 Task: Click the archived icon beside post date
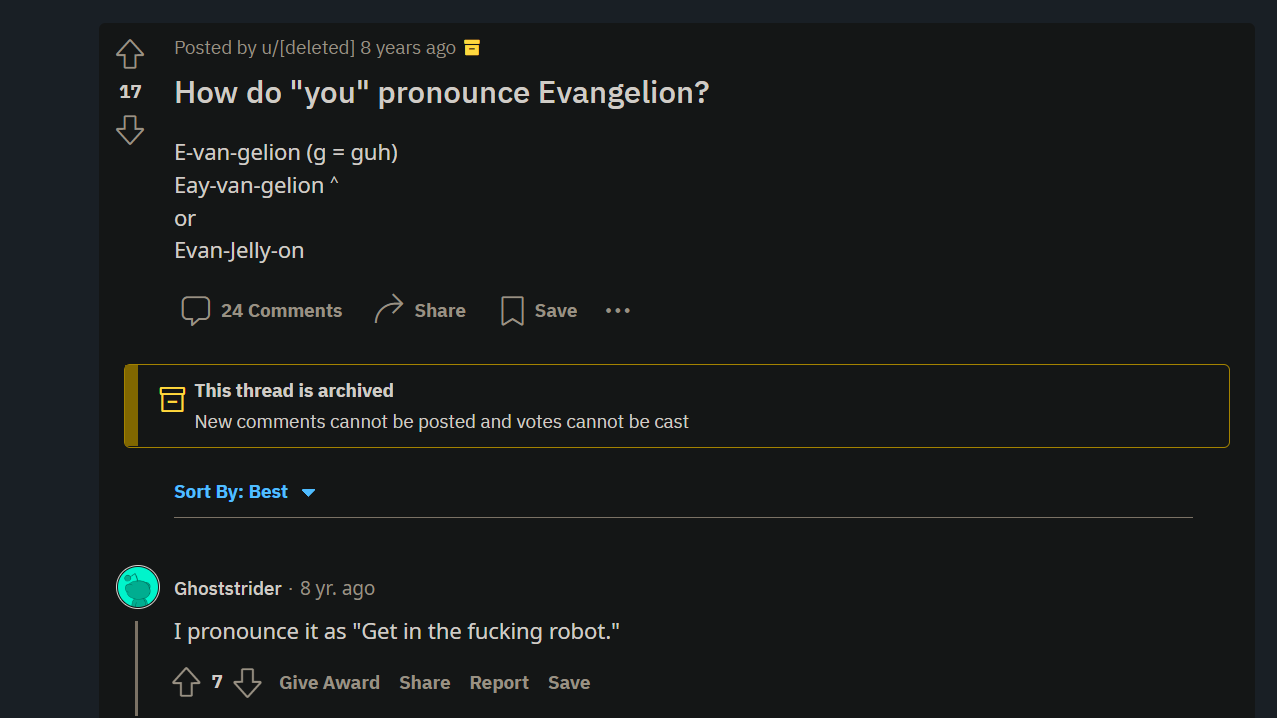coord(472,48)
